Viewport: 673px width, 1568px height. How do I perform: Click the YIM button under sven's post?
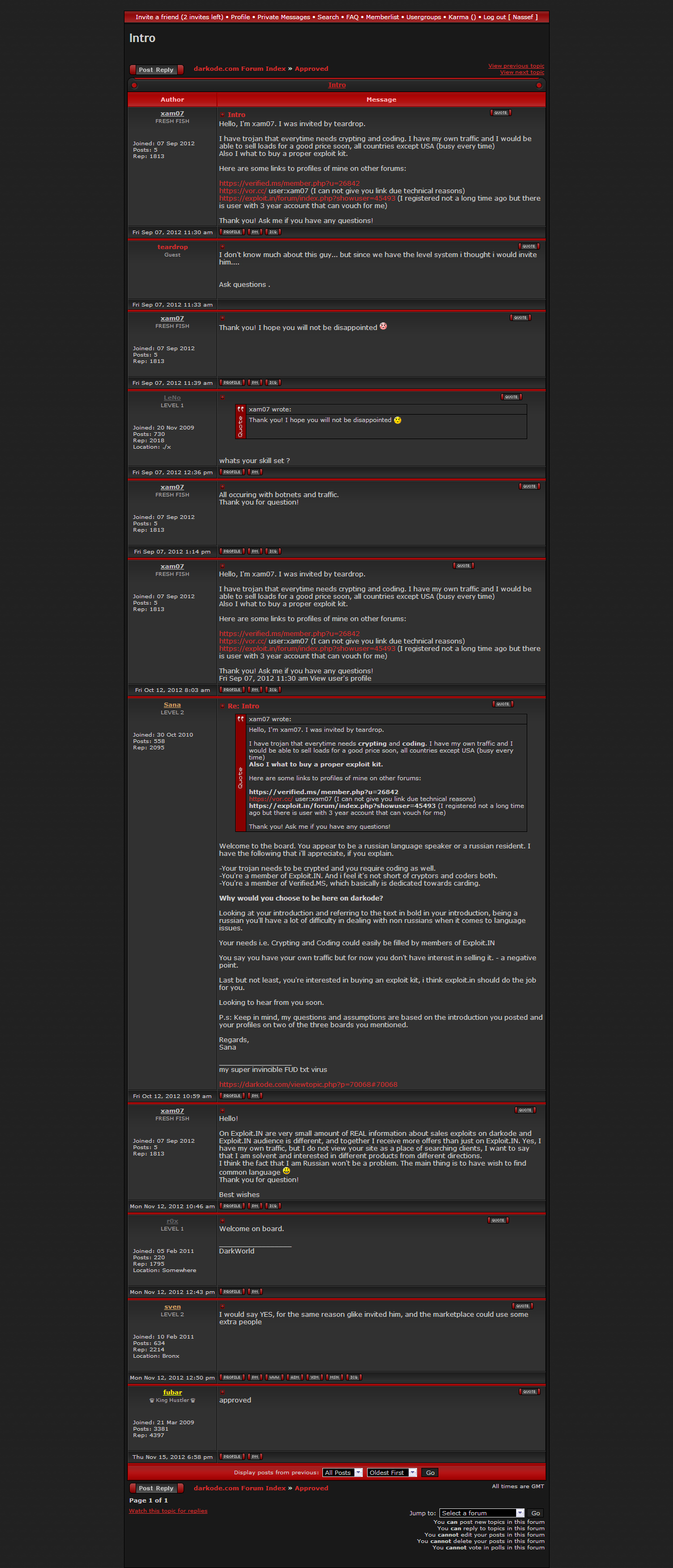point(314,1377)
